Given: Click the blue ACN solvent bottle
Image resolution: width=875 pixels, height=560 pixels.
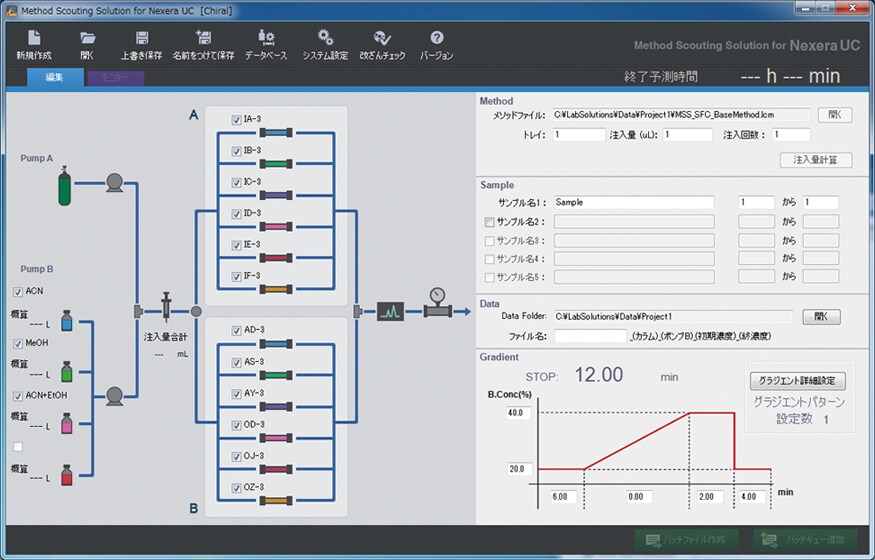Looking at the screenshot, I should pos(66,321).
